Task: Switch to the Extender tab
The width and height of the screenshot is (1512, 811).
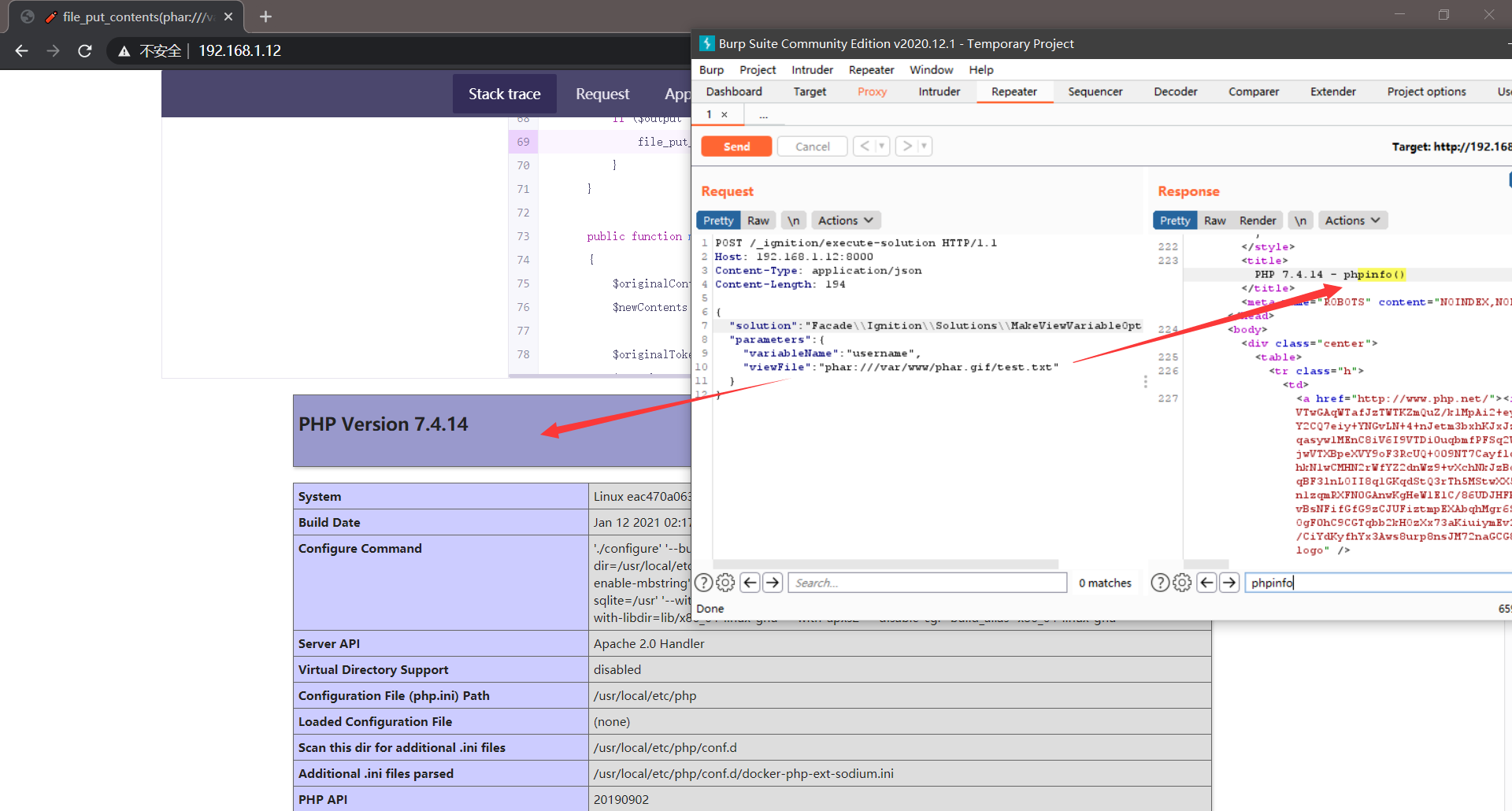Action: coord(1332,92)
